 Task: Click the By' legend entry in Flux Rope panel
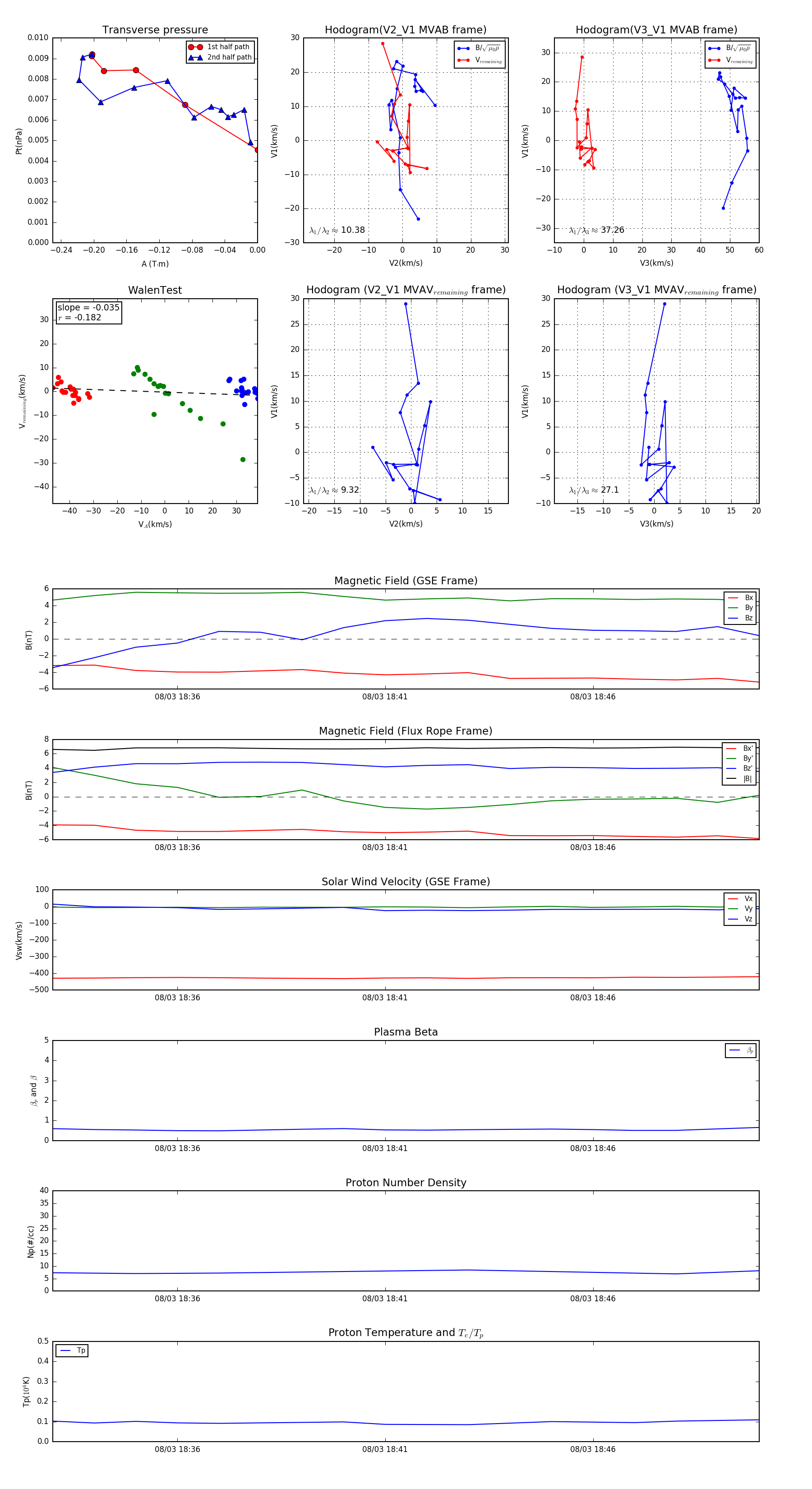tap(739, 758)
